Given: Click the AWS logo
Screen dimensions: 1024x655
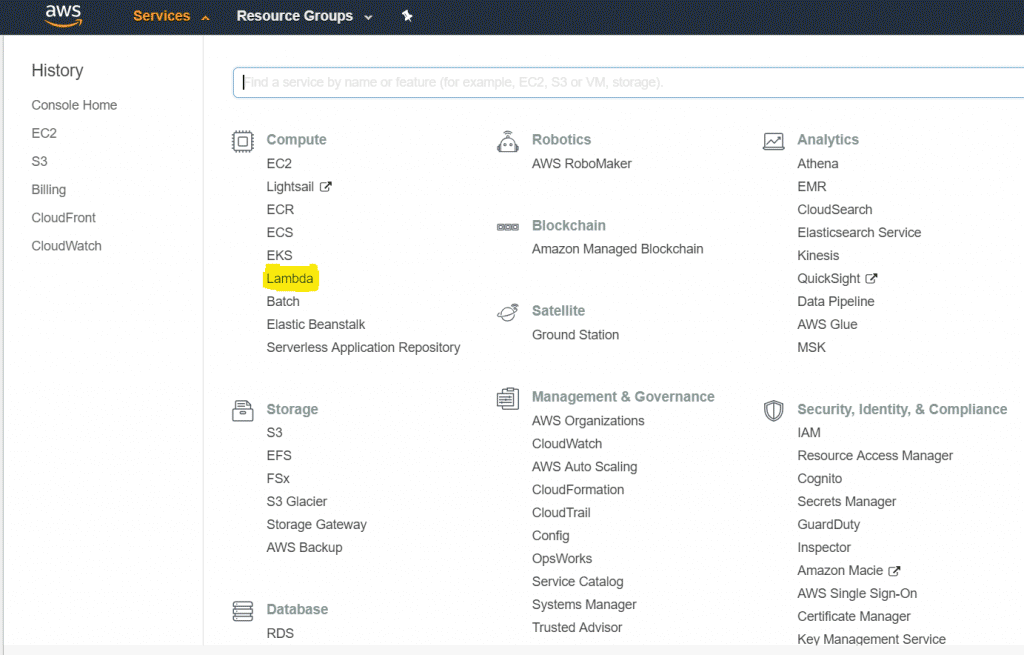Looking at the screenshot, I should pyautogui.click(x=62, y=16).
